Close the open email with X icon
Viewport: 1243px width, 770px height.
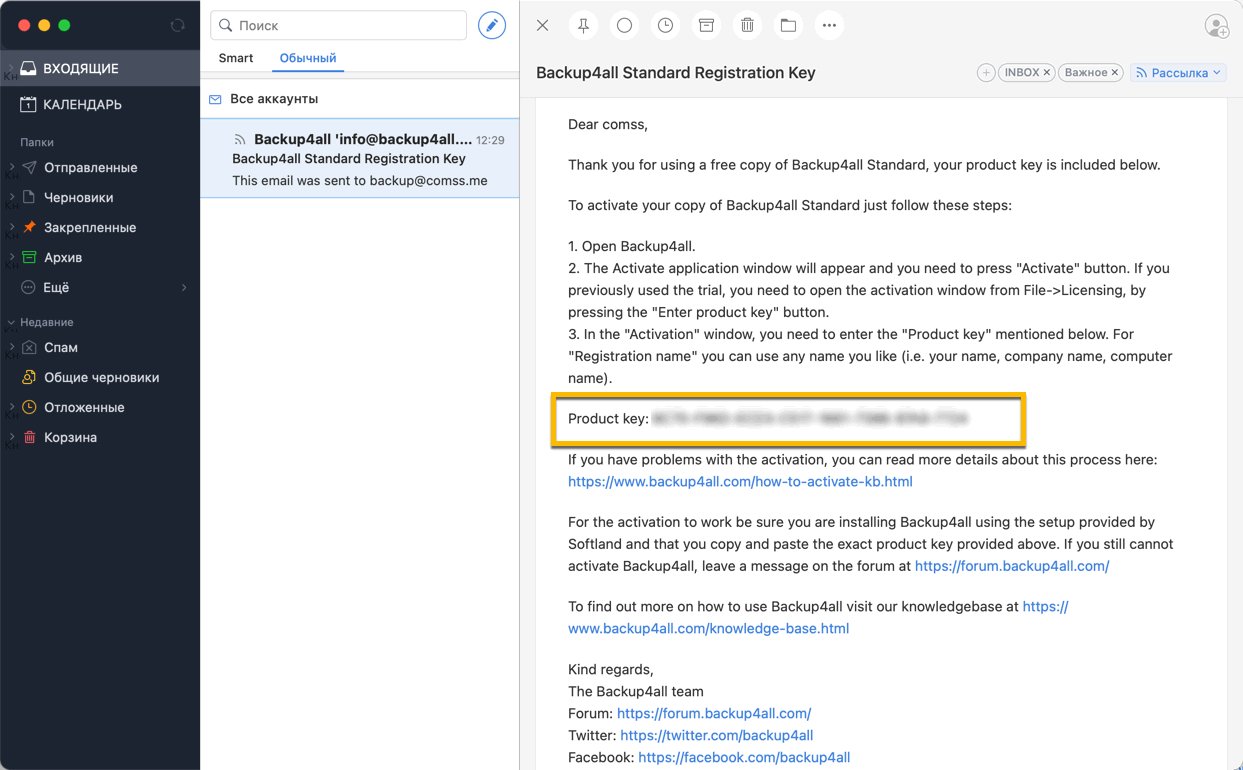point(542,25)
